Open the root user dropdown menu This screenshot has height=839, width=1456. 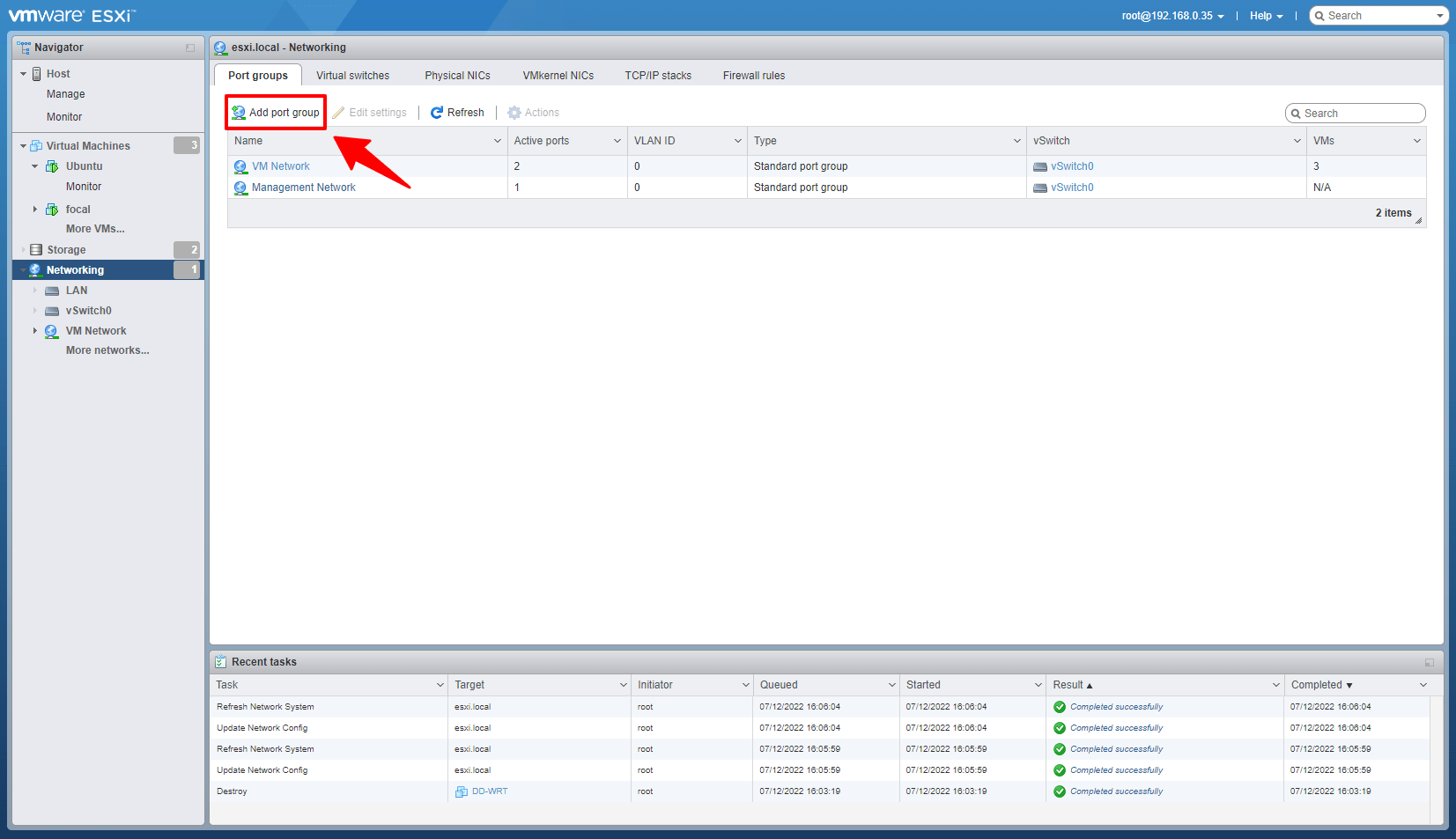pyautogui.click(x=1172, y=16)
